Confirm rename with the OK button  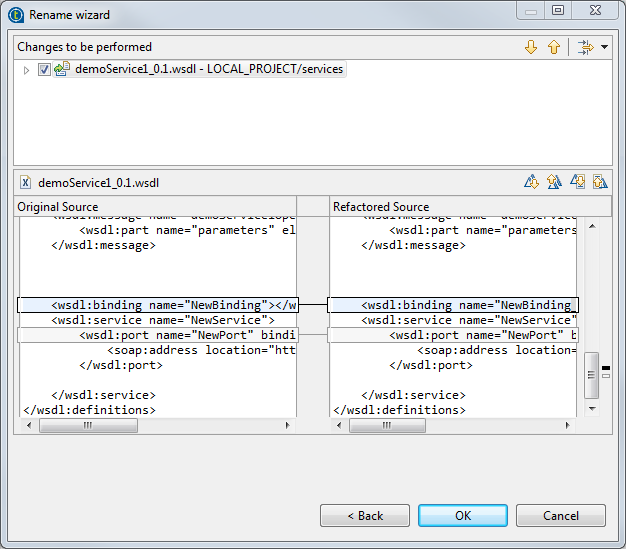pos(463,515)
